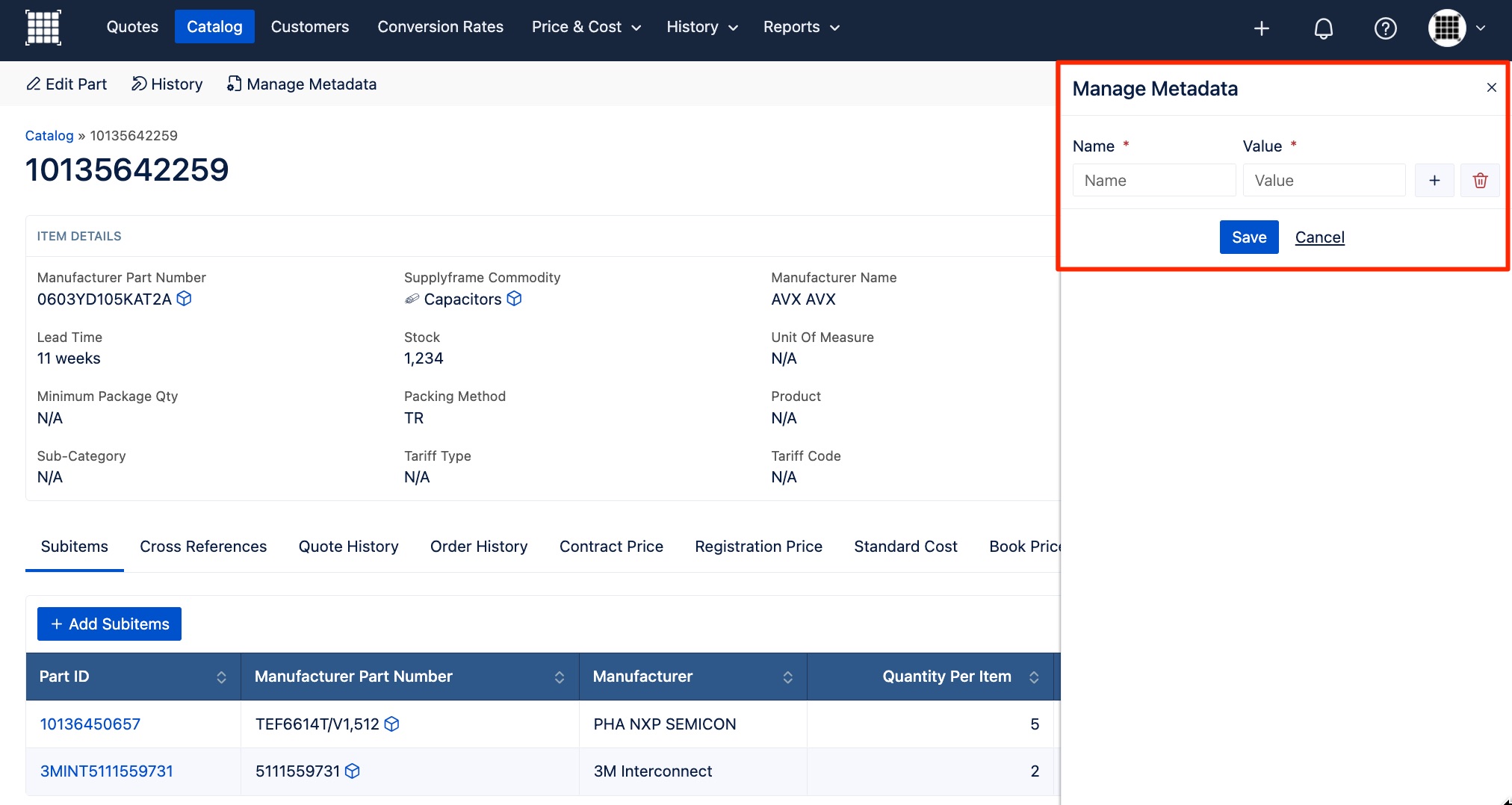Click the cube icon next to TEF6614T/V1,512
The image size is (1512, 805).
coord(391,724)
